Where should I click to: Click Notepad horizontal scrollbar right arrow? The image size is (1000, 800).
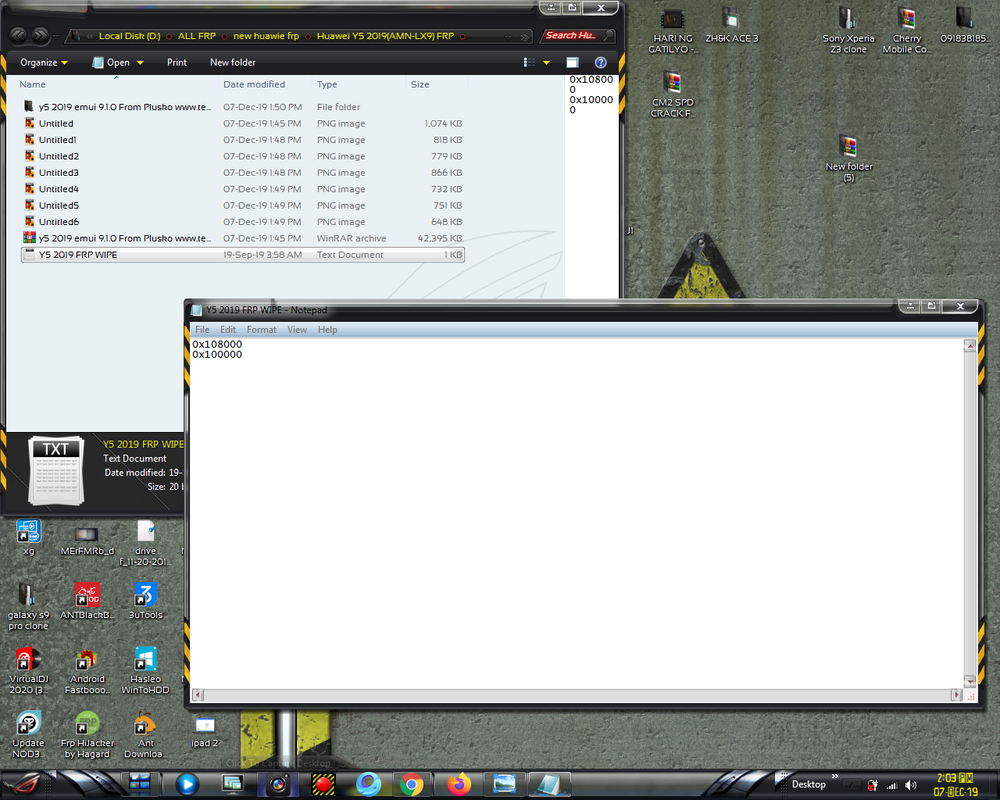click(955, 695)
